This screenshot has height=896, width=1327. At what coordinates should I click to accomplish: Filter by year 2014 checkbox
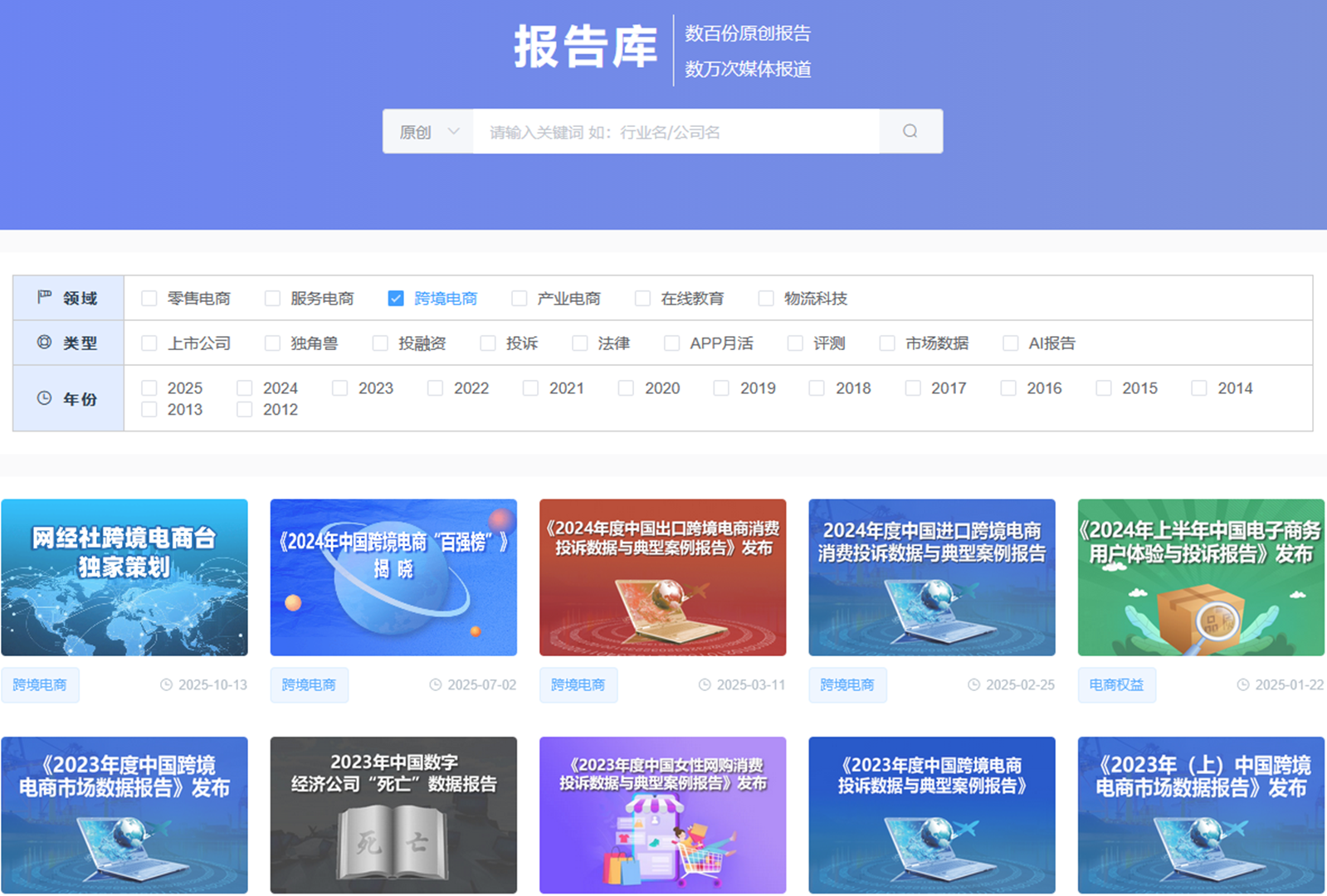point(1199,387)
